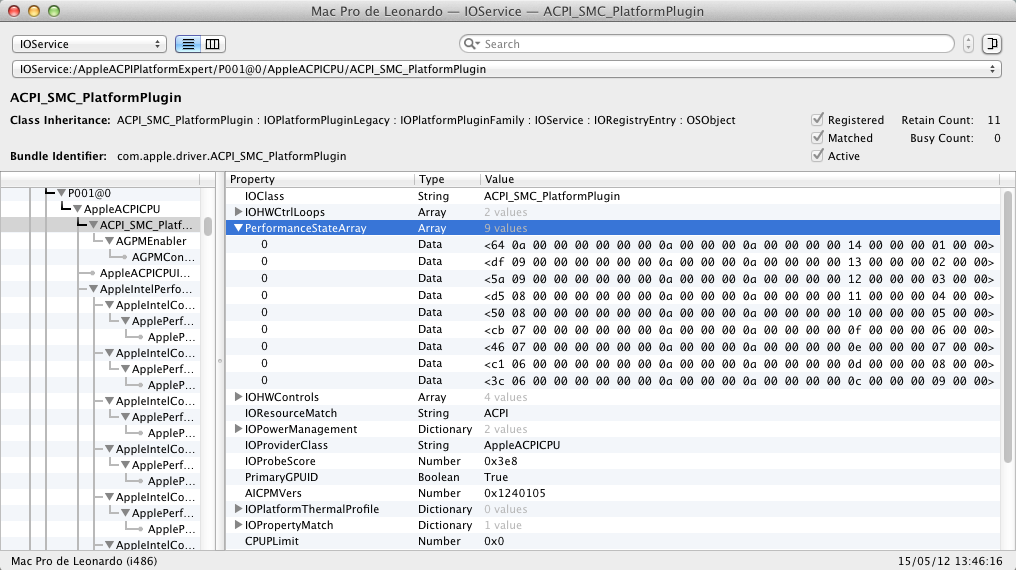Viewport: 1016px width, 570px height.
Task: Collapse the ACPI_SMC_Platf... tree node
Action: tap(93, 225)
